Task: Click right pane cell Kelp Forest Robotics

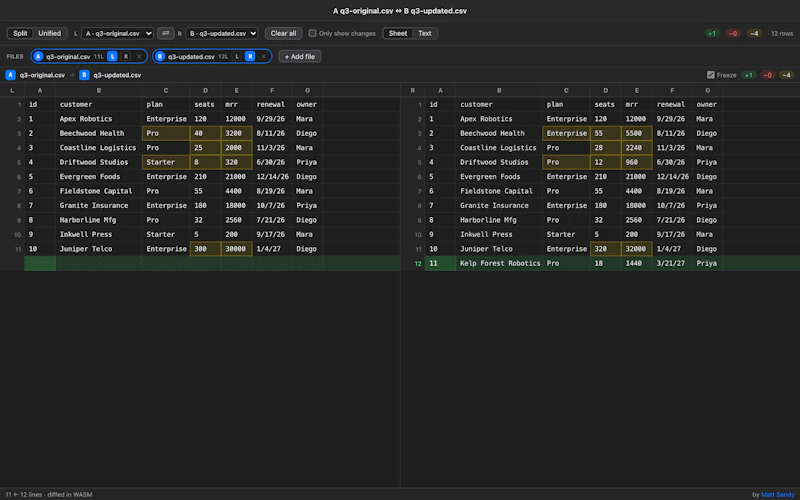Action: click(499, 263)
